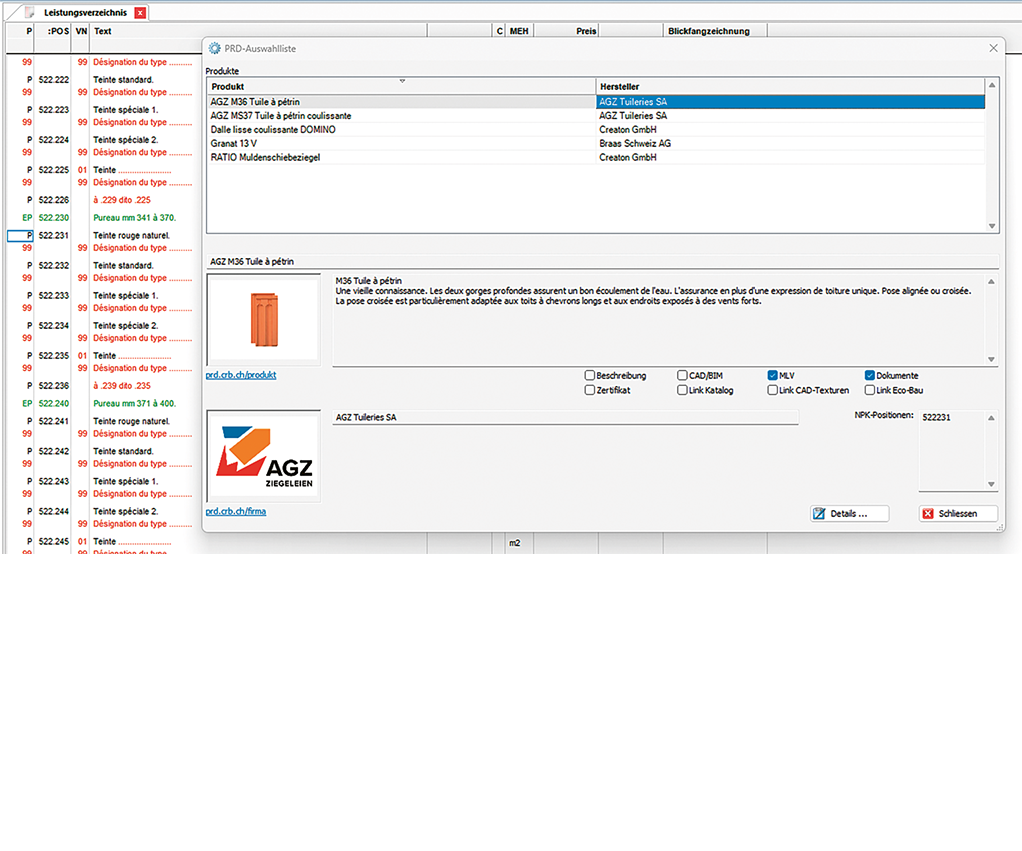Click the scroll-down arrow of the product list
Screen dimensions: 1022x851
992,226
